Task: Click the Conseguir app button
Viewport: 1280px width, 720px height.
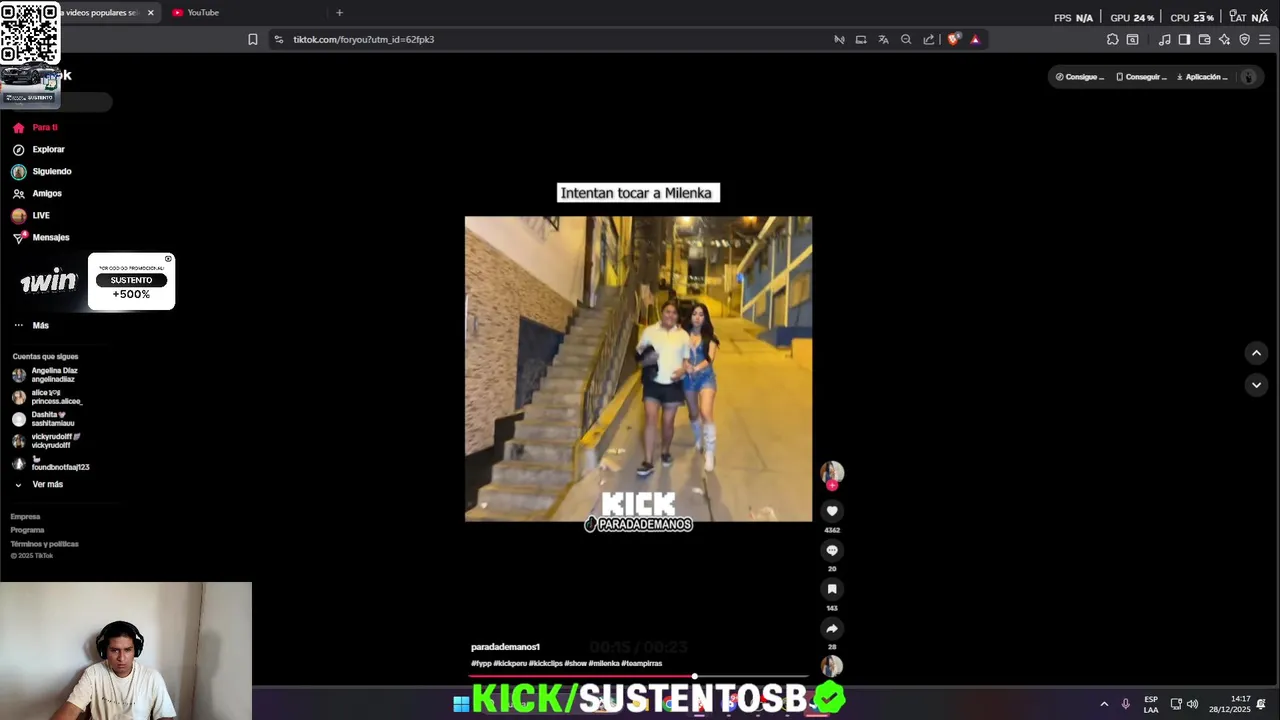Action: coord(1141,77)
